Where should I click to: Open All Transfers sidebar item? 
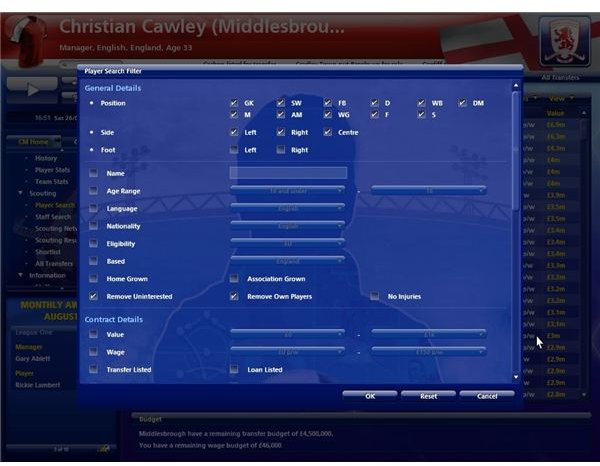[x=54, y=264]
